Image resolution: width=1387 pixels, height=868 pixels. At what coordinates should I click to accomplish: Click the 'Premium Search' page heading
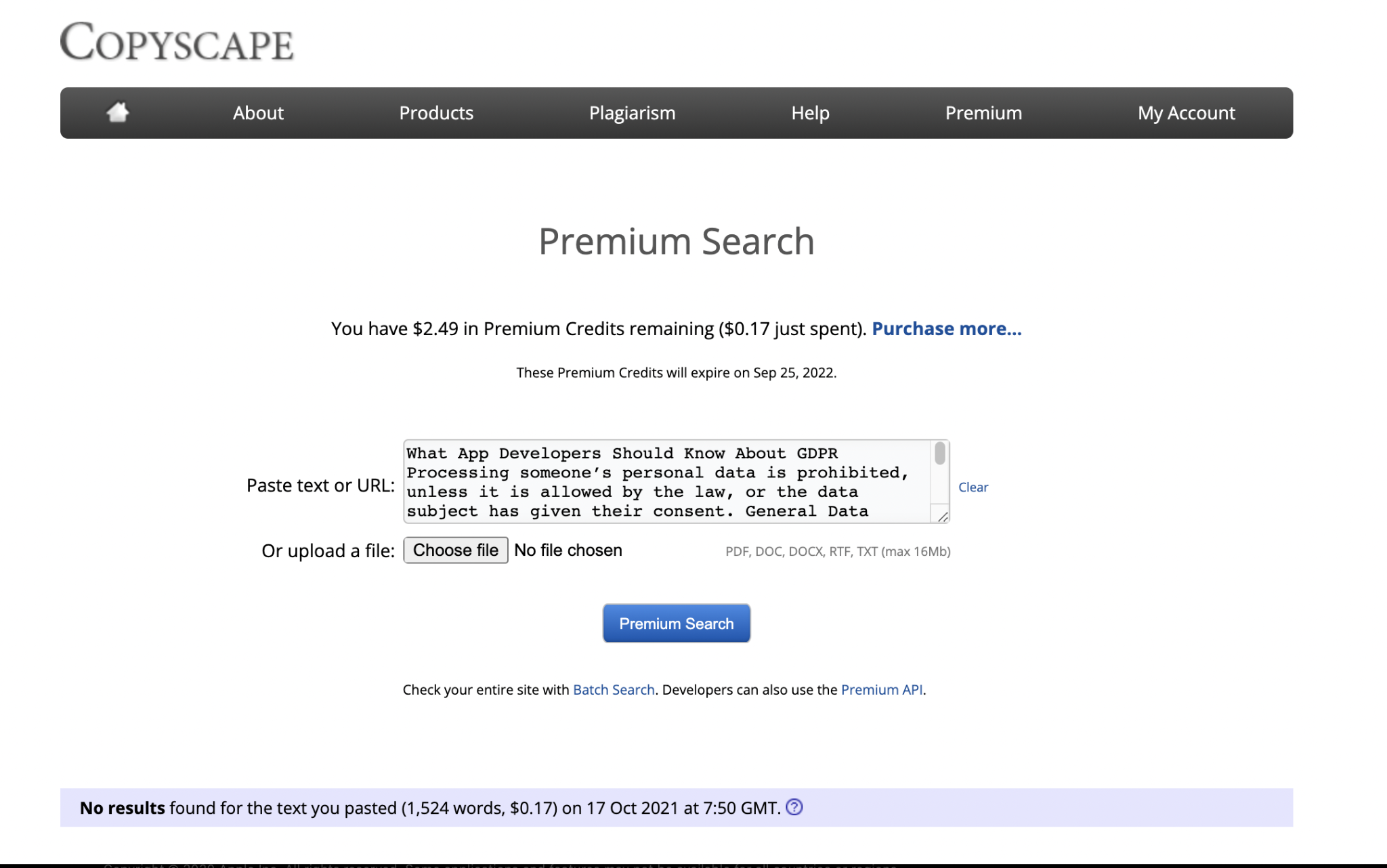click(x=676, y=242)
